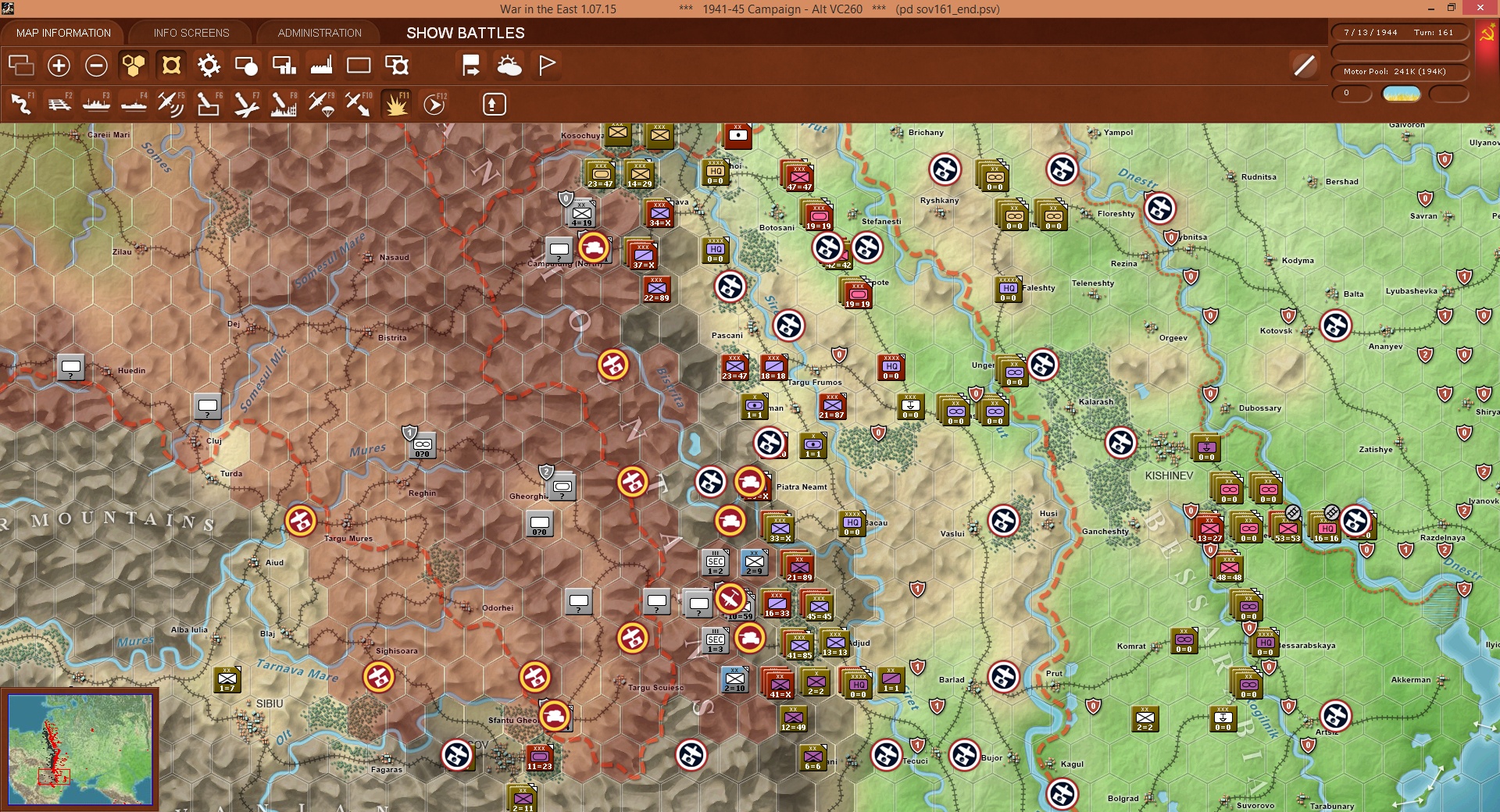Select the F3 ship transport mode
The width and height of the screenshot is (1500, 812).
(96, 104)
